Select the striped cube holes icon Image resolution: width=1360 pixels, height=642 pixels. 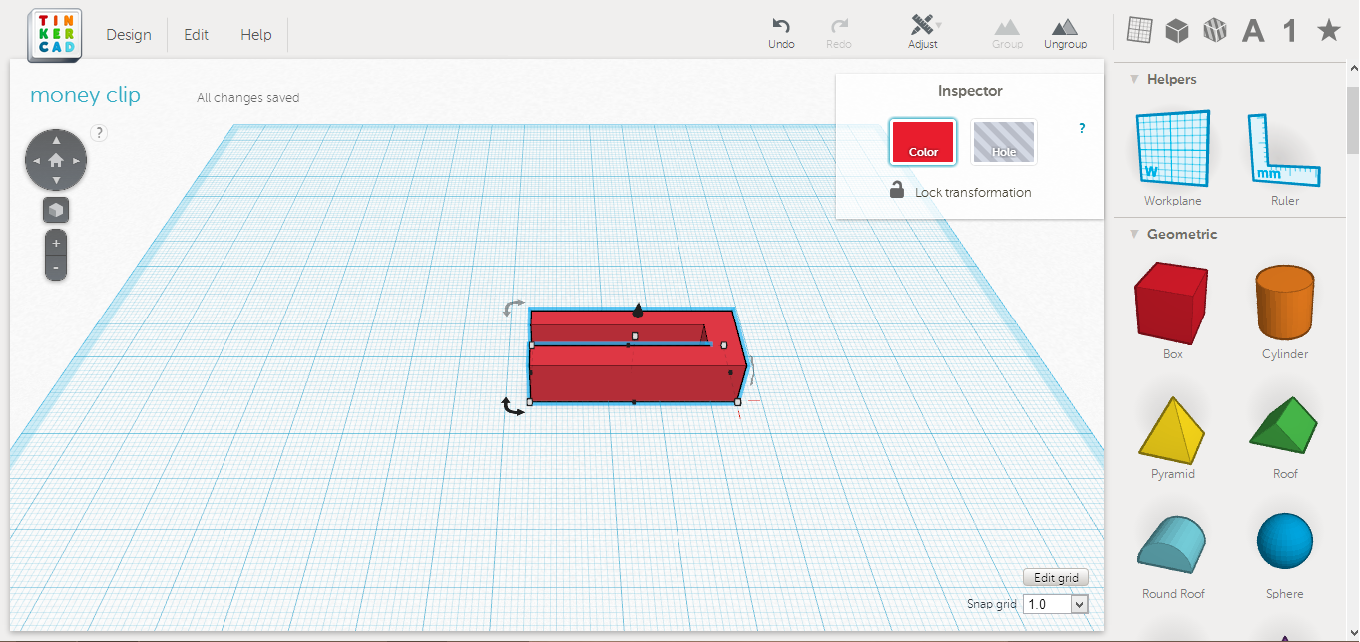(x=1215, y=31)
